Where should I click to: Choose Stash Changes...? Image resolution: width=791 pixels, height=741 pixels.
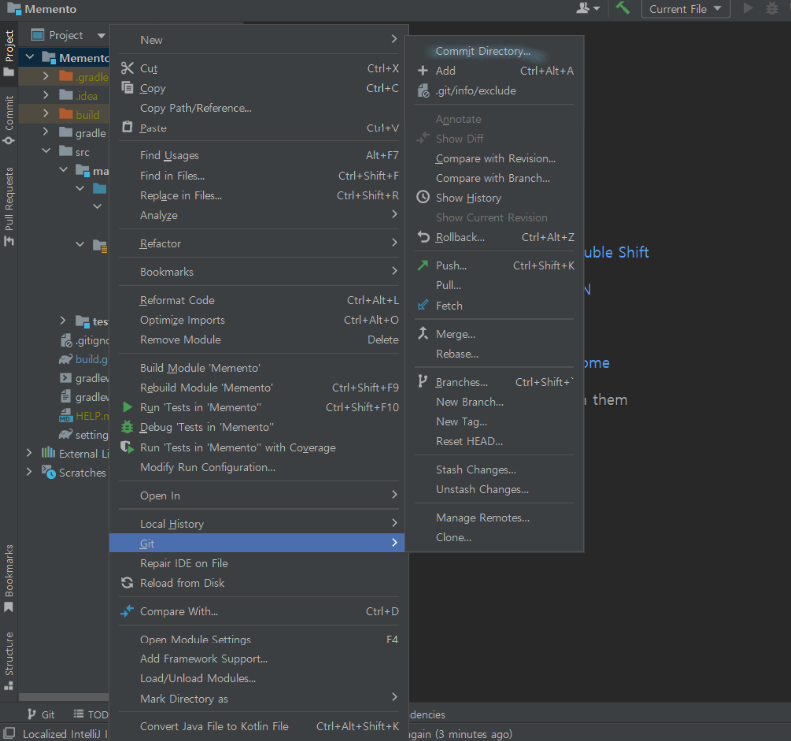point(494,470)
